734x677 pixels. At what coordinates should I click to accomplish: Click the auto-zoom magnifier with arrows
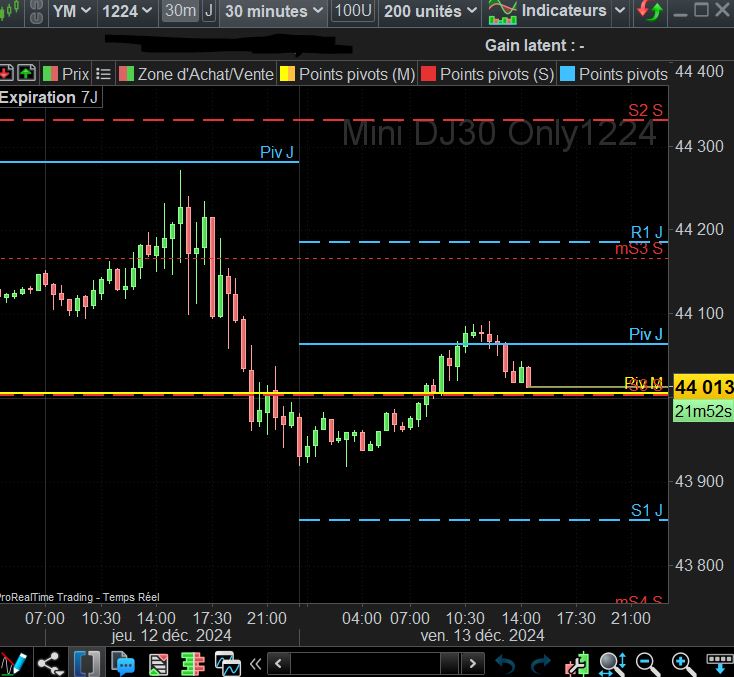613,664
